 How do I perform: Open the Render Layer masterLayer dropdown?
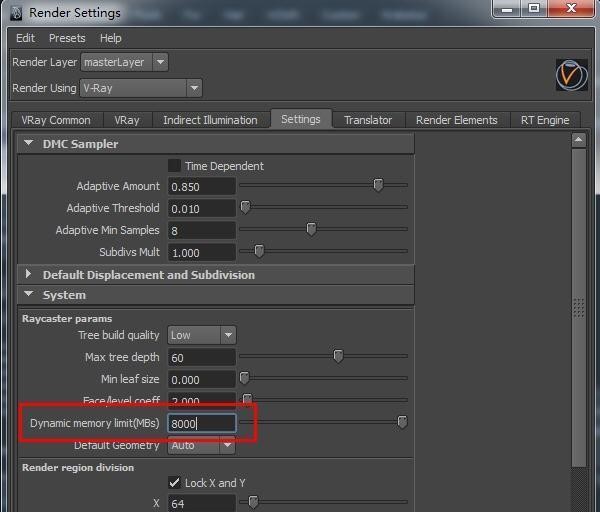(x=124, y=62)
